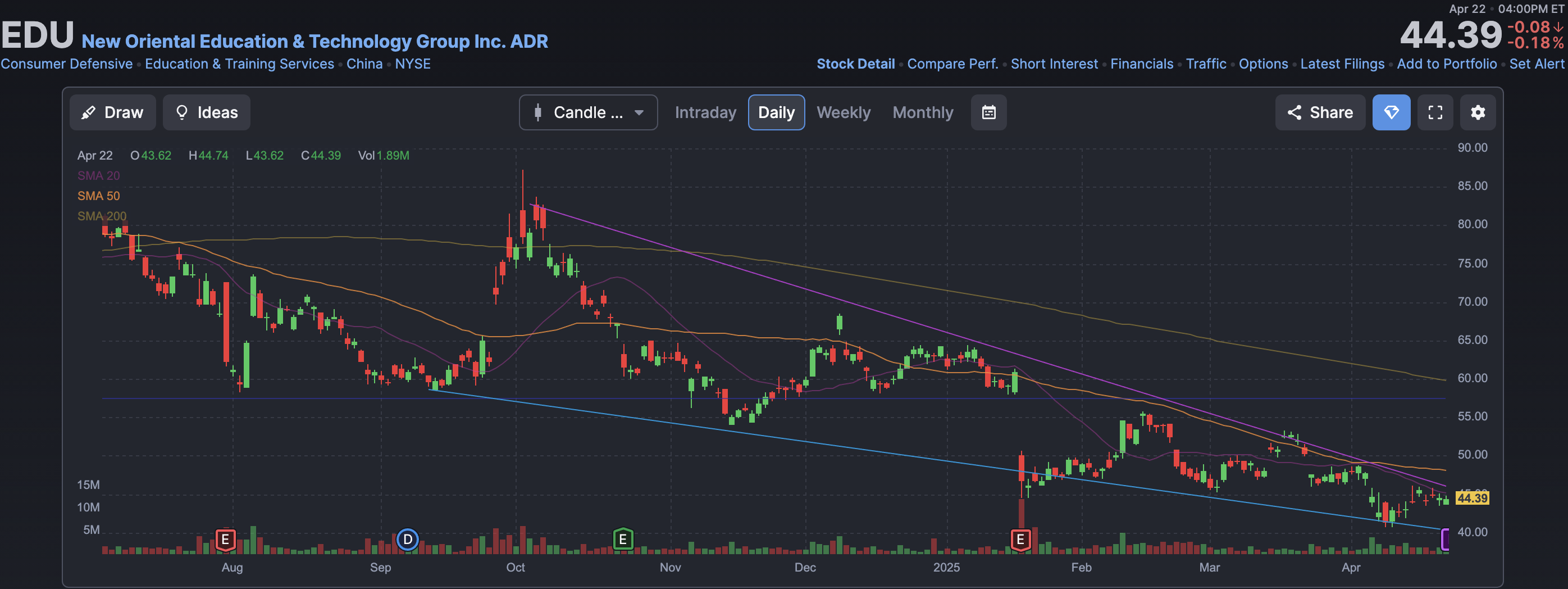Screen dimensions: 1568x589
Task: Open the Traffic link
Action: pos(1206,64)
